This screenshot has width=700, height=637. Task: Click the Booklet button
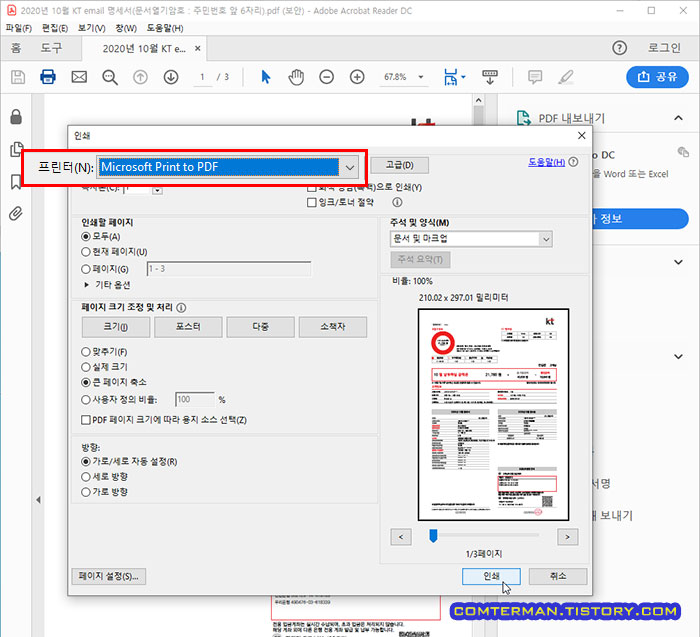[x=333, y=327]
